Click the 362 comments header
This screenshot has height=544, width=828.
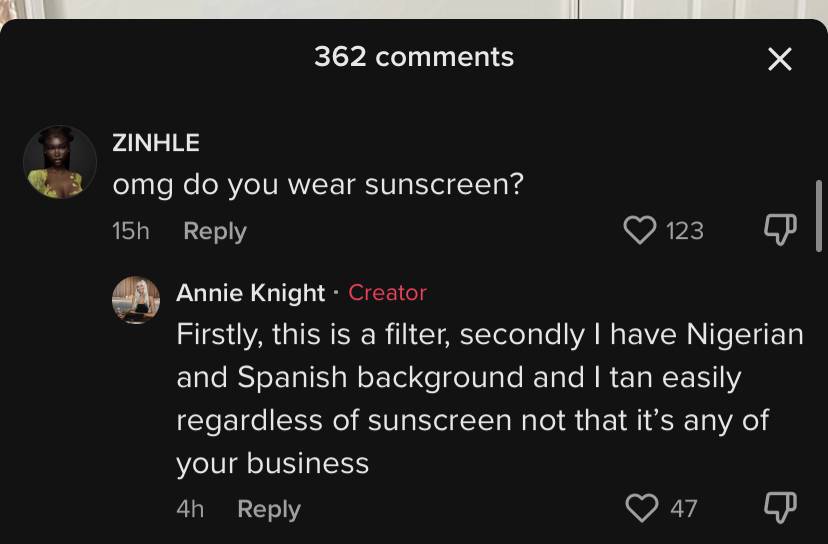click(x=414, y=57)
